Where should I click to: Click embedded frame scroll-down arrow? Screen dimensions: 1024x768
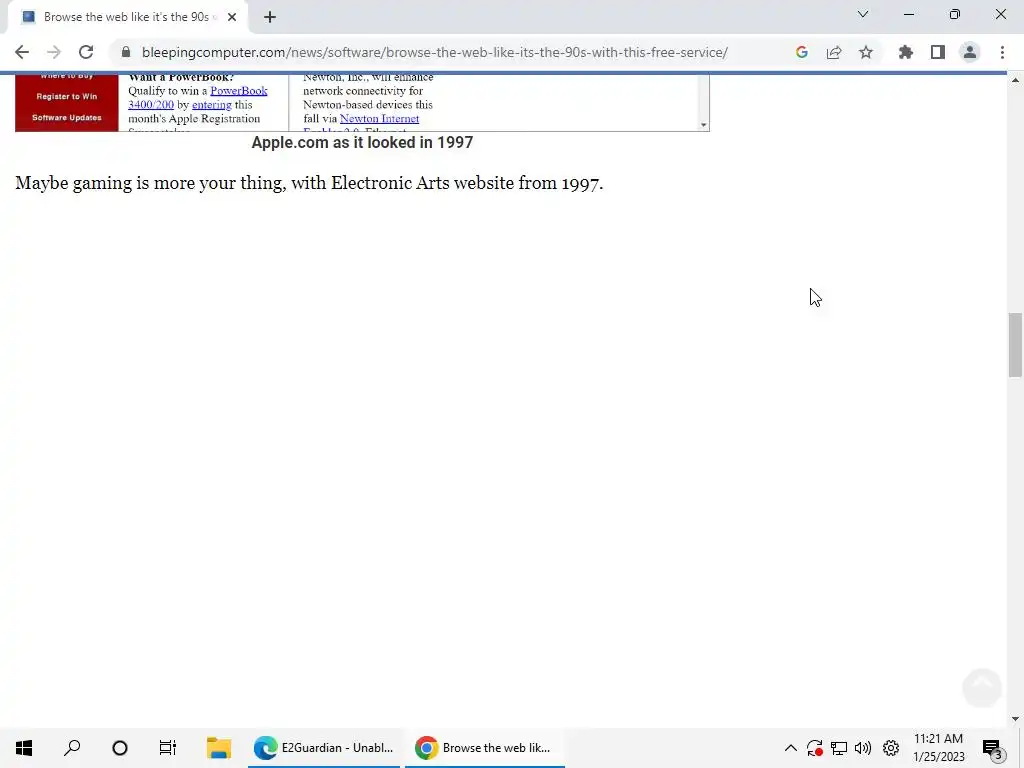tap(703, 125)
